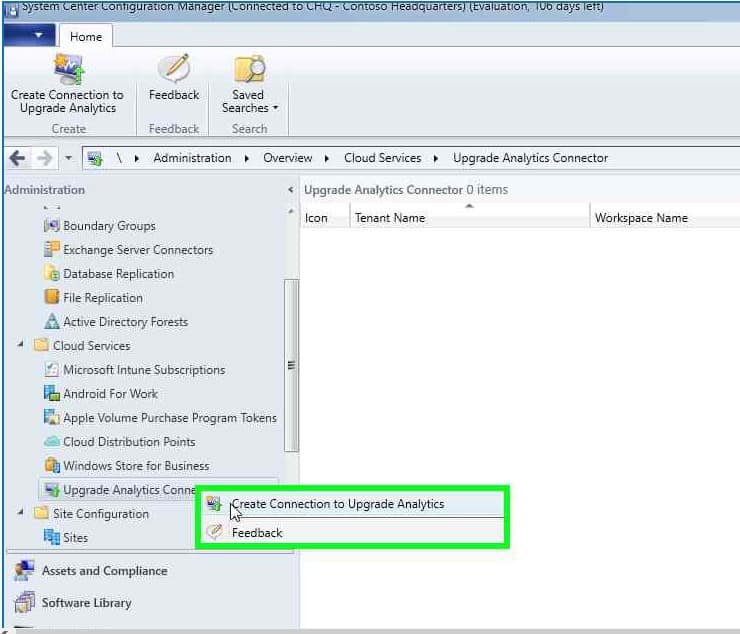Open the blue application menu dropdown
Image resolution: width=740 pixels, height=634 pixels.
tap(29, 35)
